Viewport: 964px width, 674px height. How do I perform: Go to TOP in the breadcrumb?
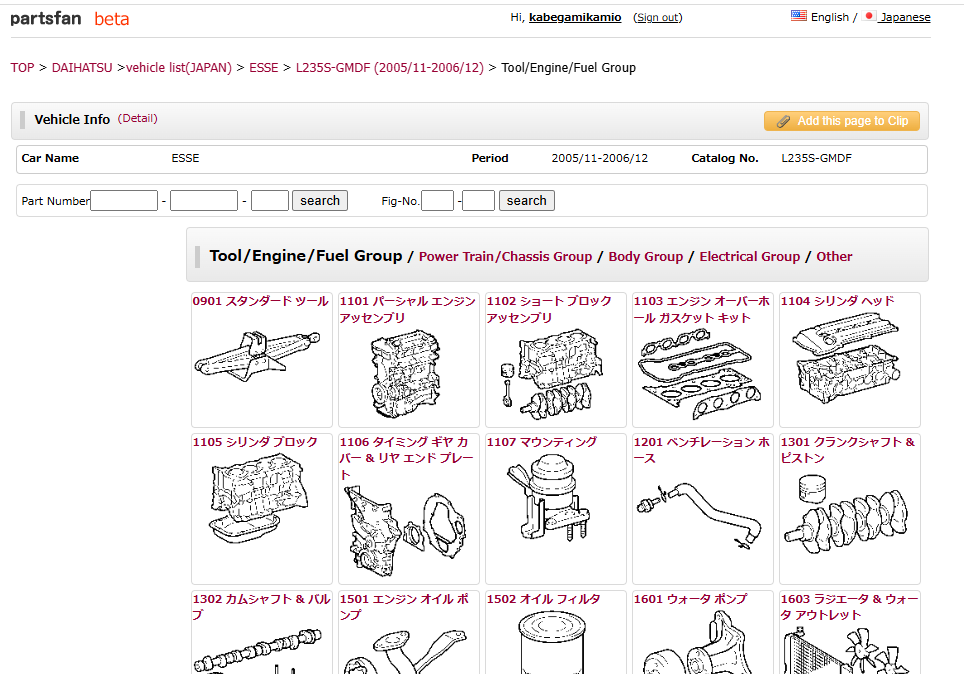[22, 68]
